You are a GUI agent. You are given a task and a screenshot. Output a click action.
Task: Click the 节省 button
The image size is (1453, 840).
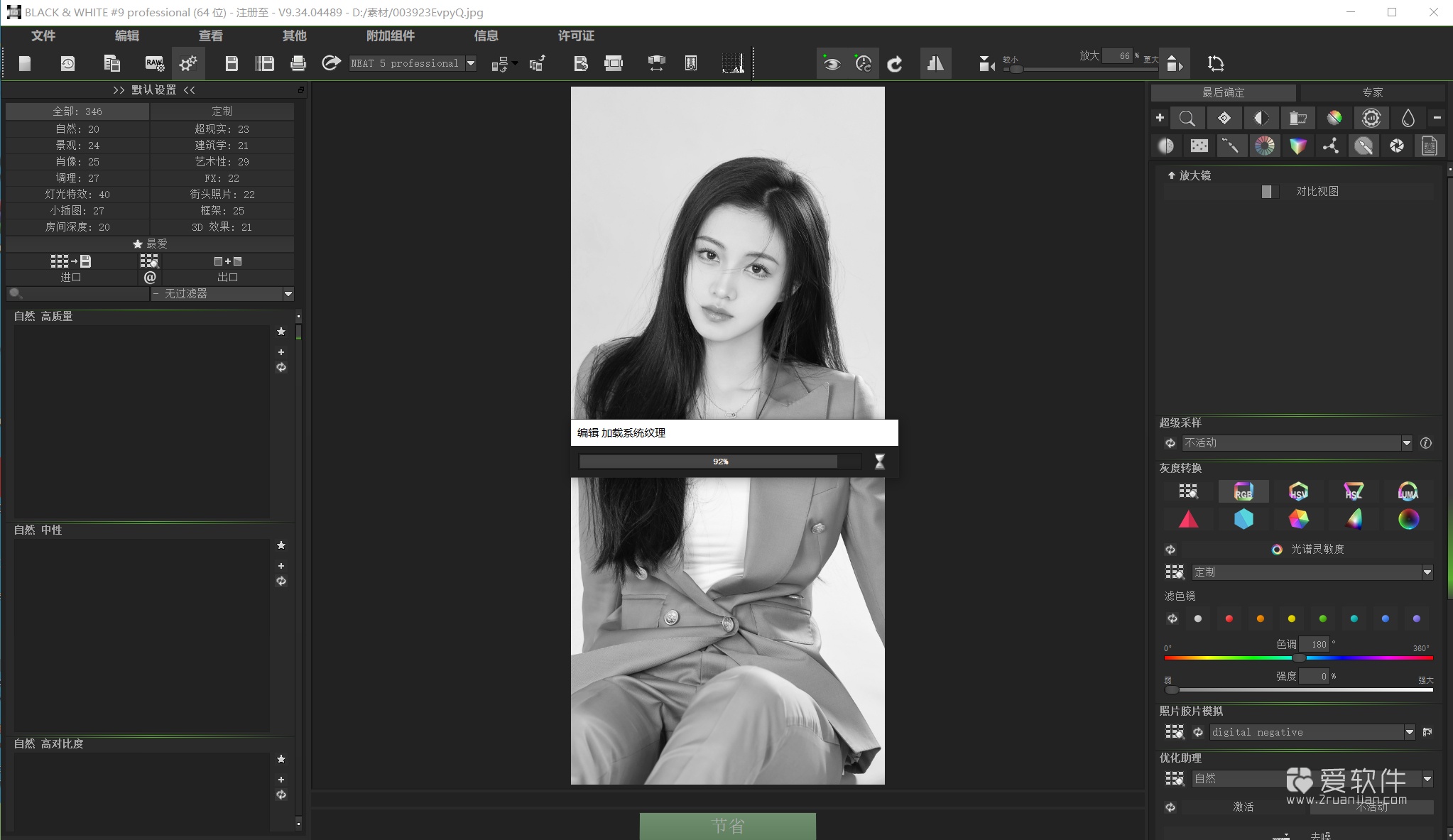point(727,826)
